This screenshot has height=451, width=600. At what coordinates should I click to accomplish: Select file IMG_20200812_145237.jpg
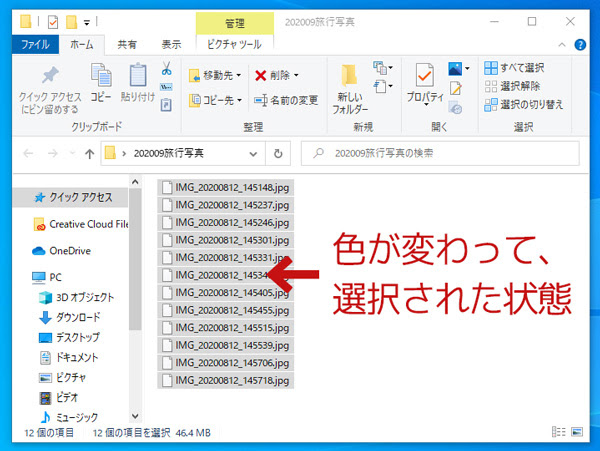click(x=225, y=205)
